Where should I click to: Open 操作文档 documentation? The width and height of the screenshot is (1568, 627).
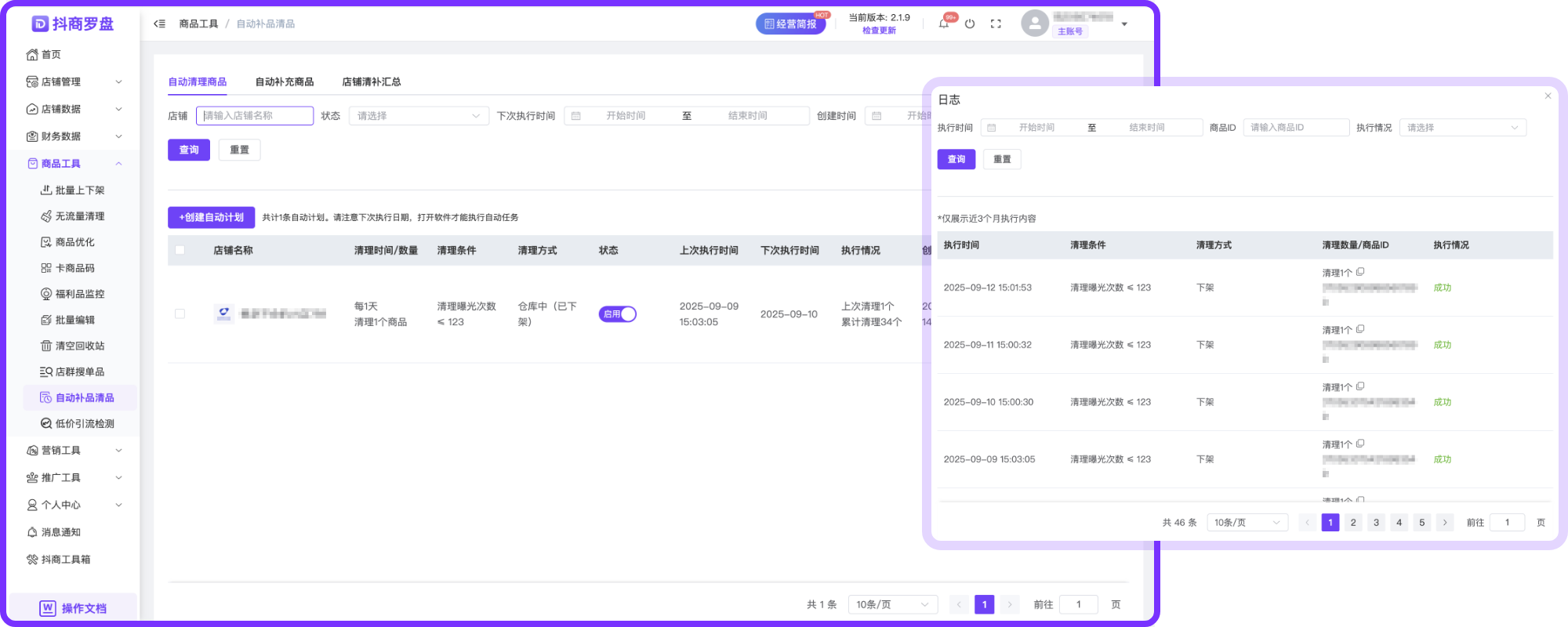click(x=74, y=608)
